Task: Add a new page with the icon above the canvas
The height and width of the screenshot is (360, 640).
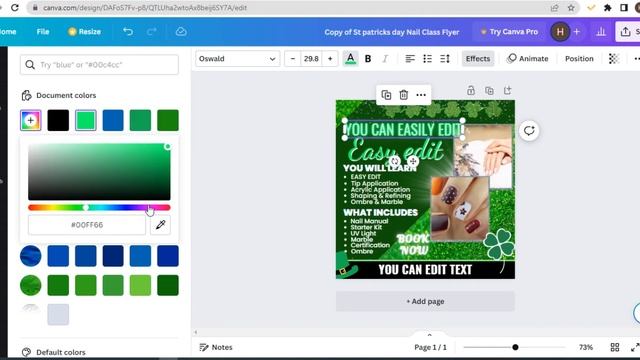Action: tap(507, 90)
